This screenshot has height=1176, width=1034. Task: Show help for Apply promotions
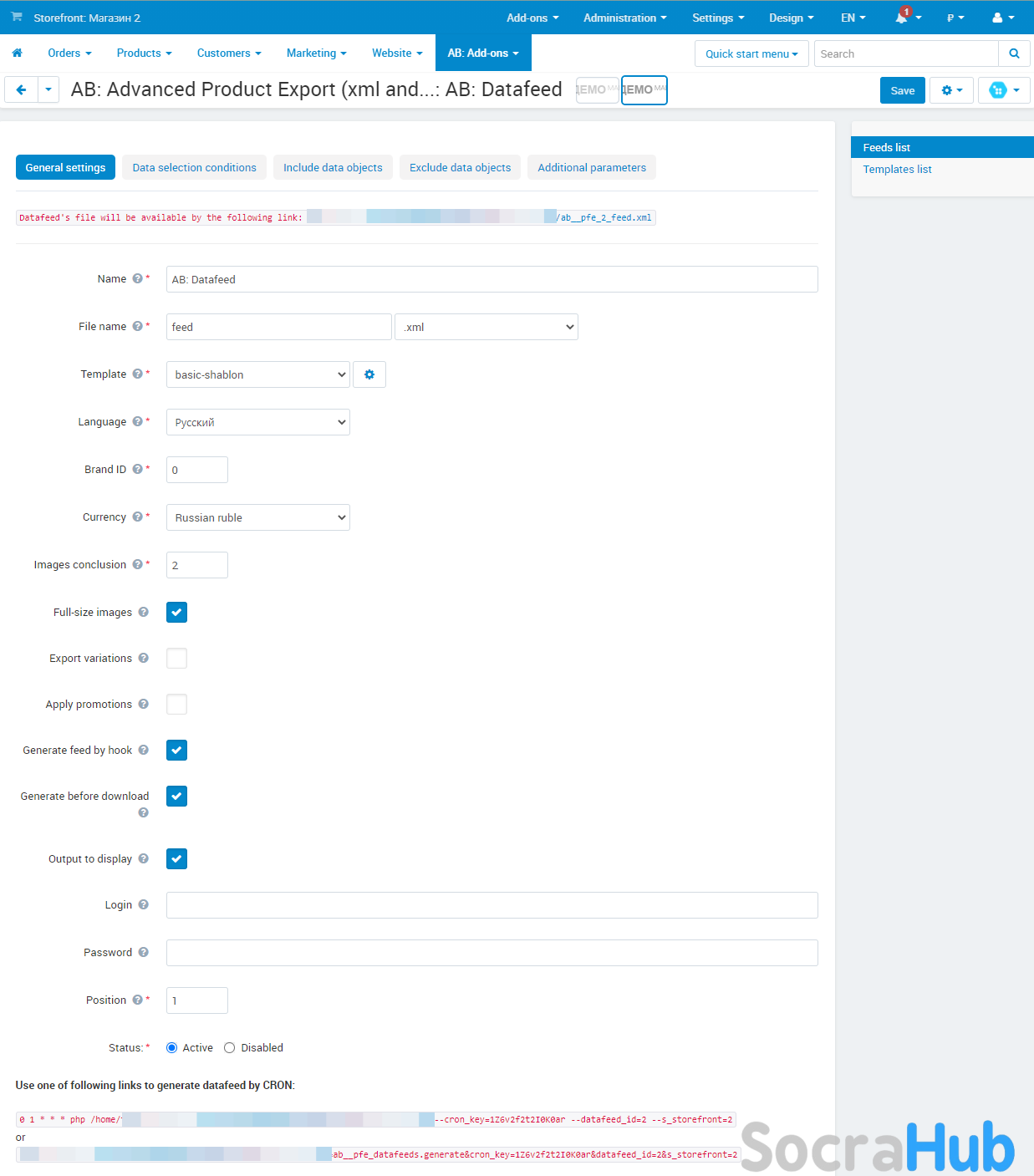click(x=143, y=705)
